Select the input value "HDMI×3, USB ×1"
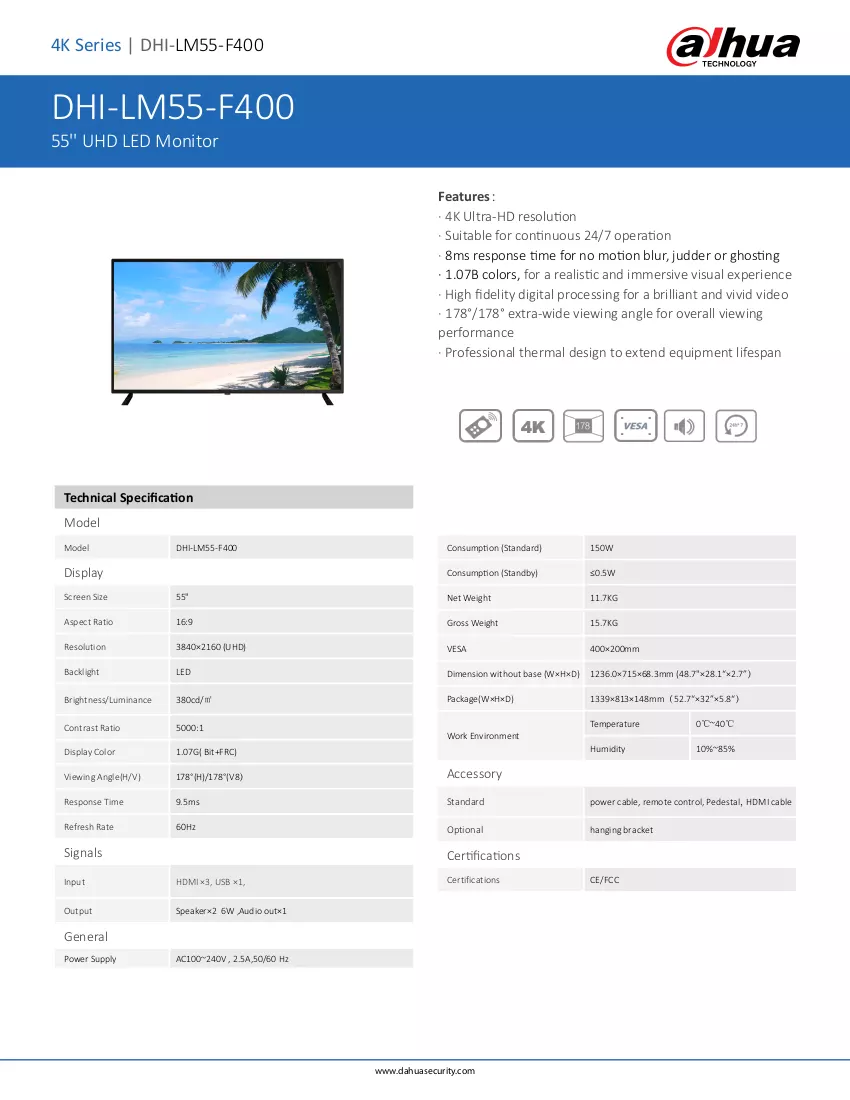The height and width of the screenshot is (1100, 850). pyautogui.click(x=210, y=882)
